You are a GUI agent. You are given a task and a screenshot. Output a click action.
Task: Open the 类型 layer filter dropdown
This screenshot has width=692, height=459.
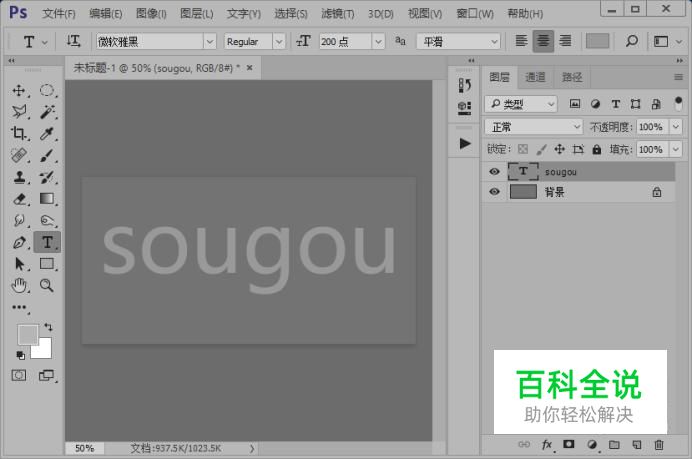click(x=521, y=104)
